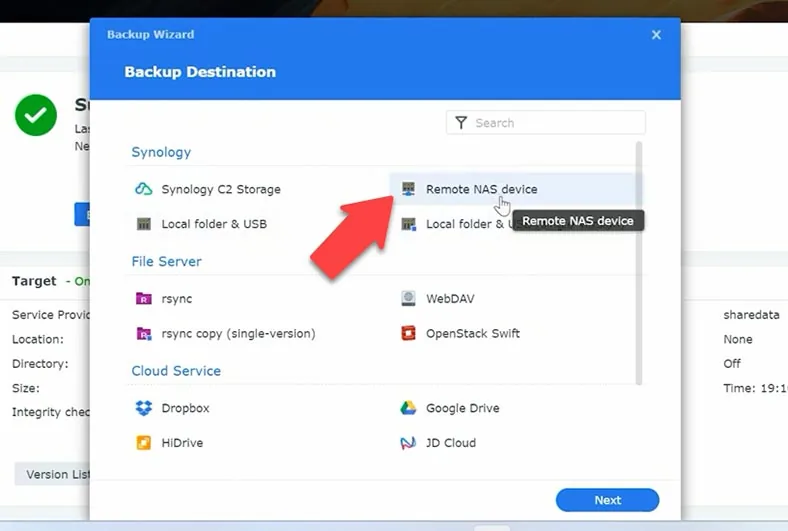Select the rsync copy (single-version) icon
Image resolution: width=788 pixels, height=531 pixels.
click(144, 334)
